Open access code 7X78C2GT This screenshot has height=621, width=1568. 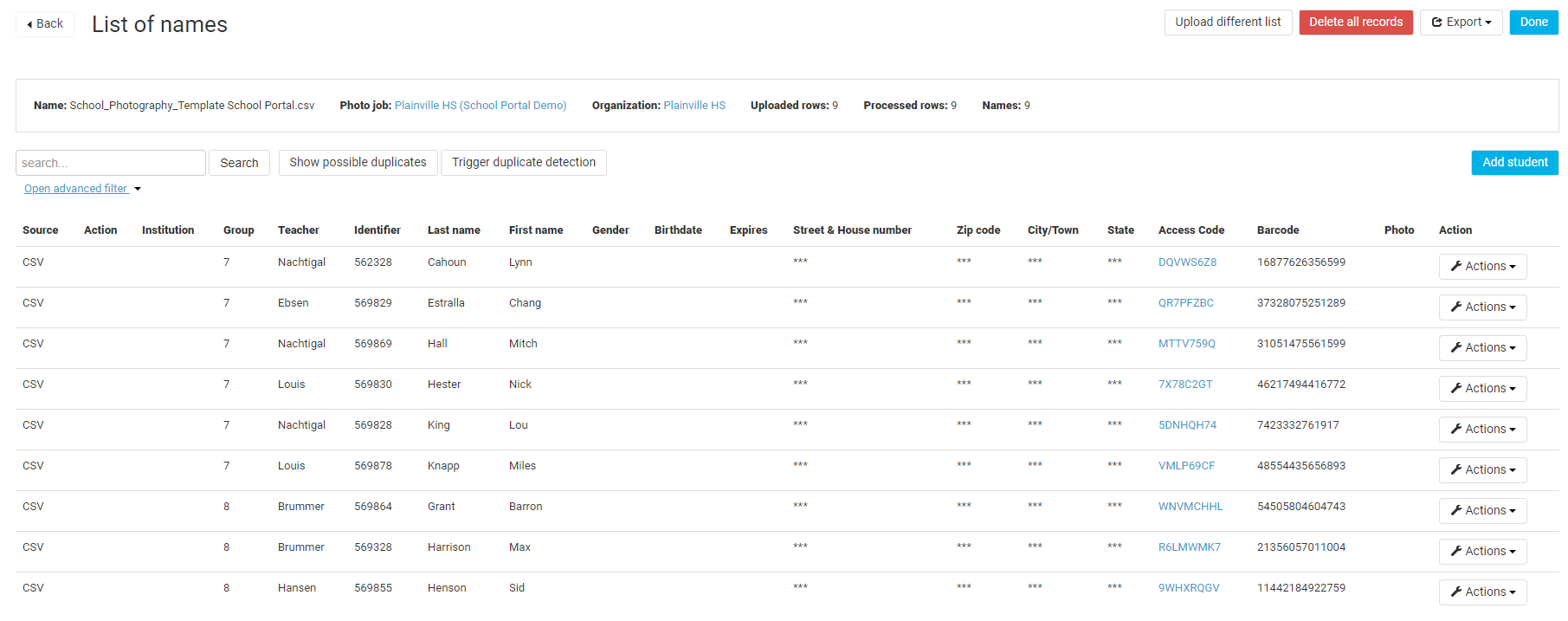(1185, 385)
